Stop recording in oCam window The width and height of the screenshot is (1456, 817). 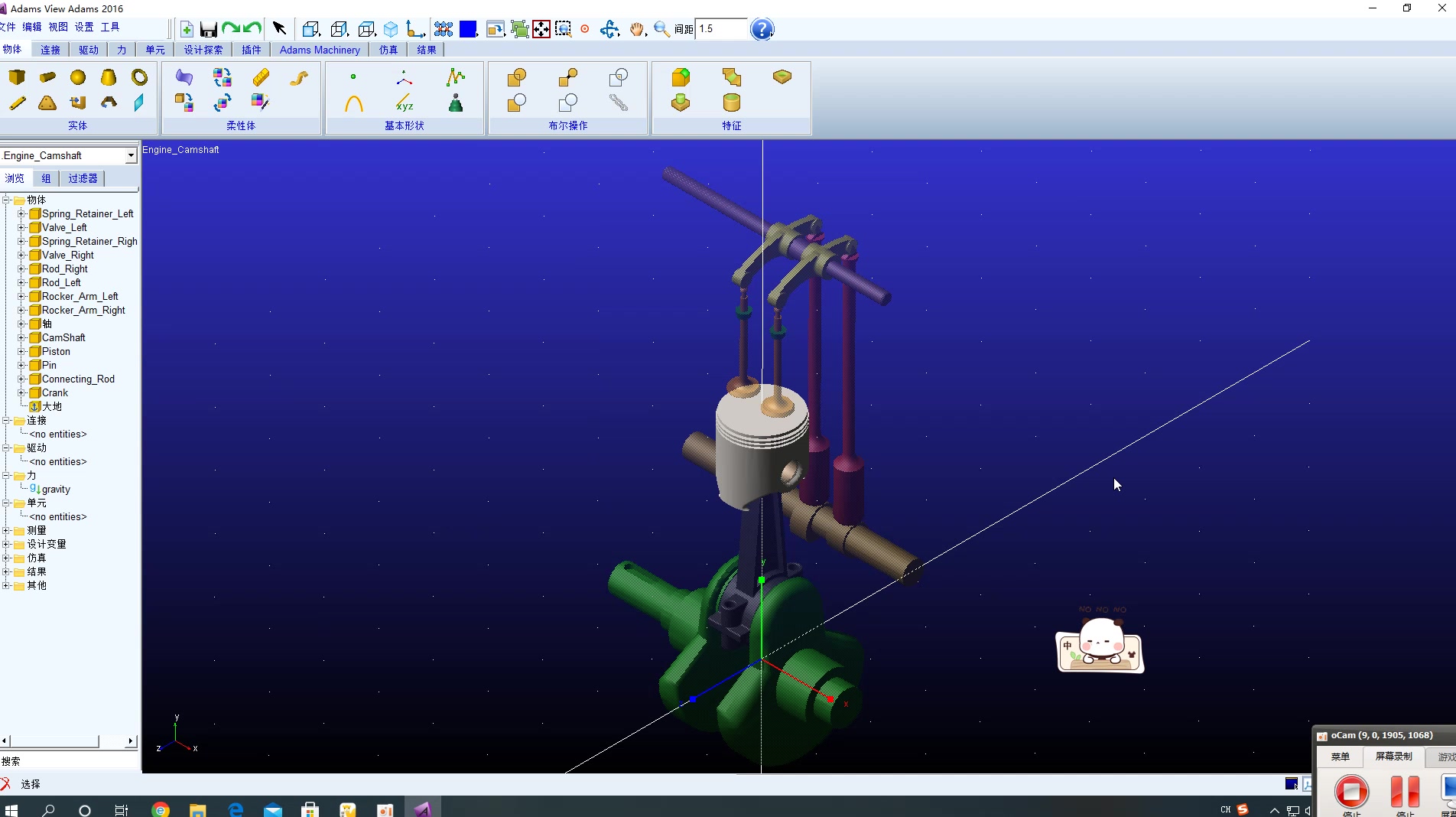tap(1351, 791)
